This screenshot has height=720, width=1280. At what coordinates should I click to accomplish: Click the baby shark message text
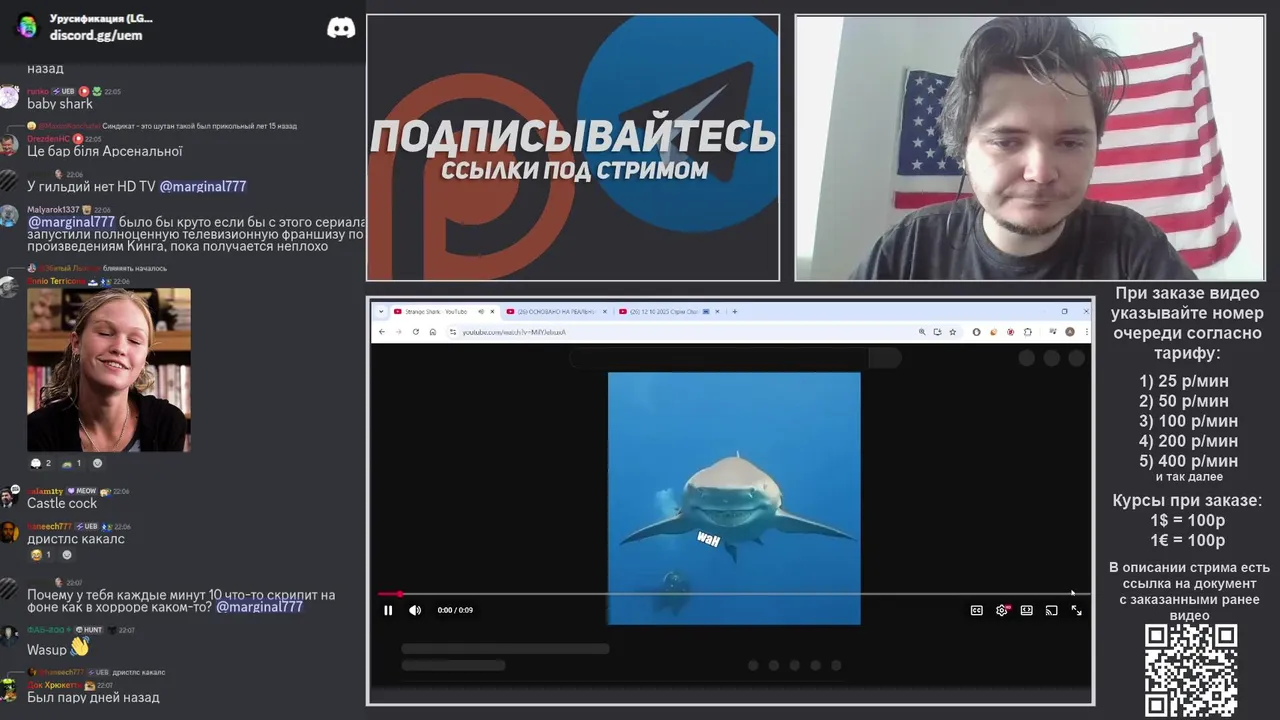pyautogui.click(x=60, y=104)
